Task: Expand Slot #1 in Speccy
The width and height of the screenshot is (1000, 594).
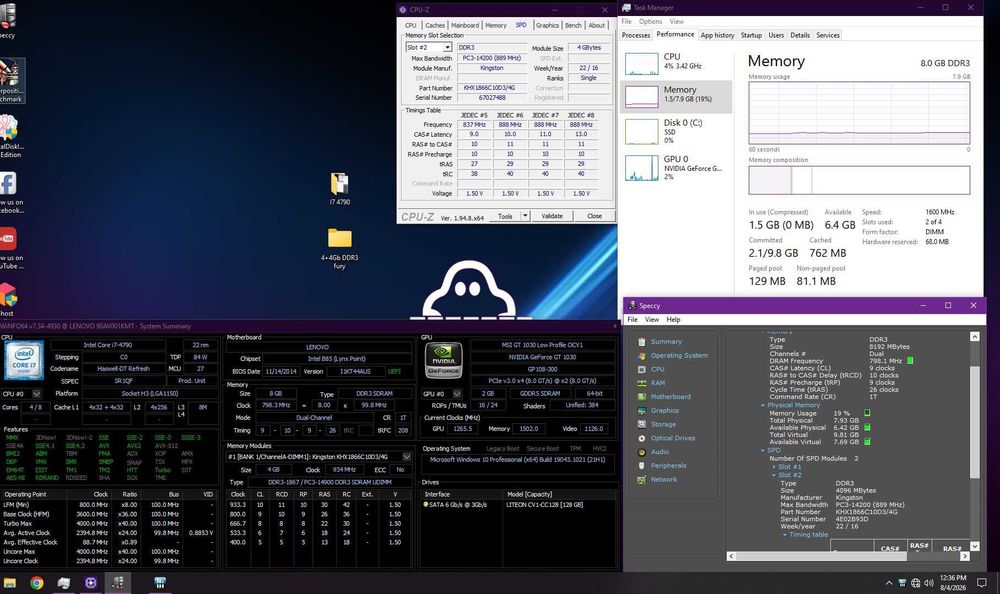Action: (x=774, y=467)
